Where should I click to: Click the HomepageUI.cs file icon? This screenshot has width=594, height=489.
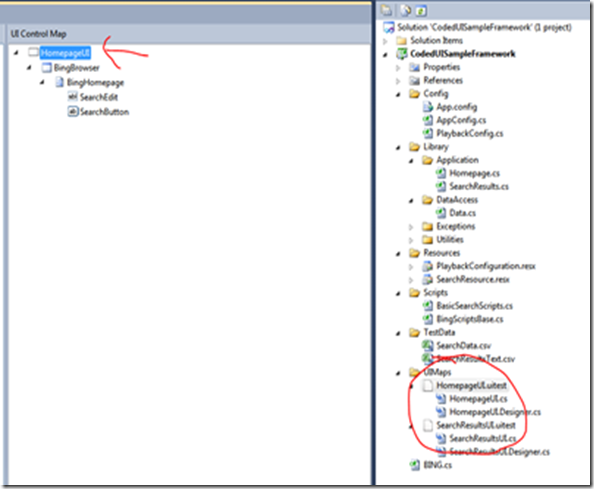441,399
